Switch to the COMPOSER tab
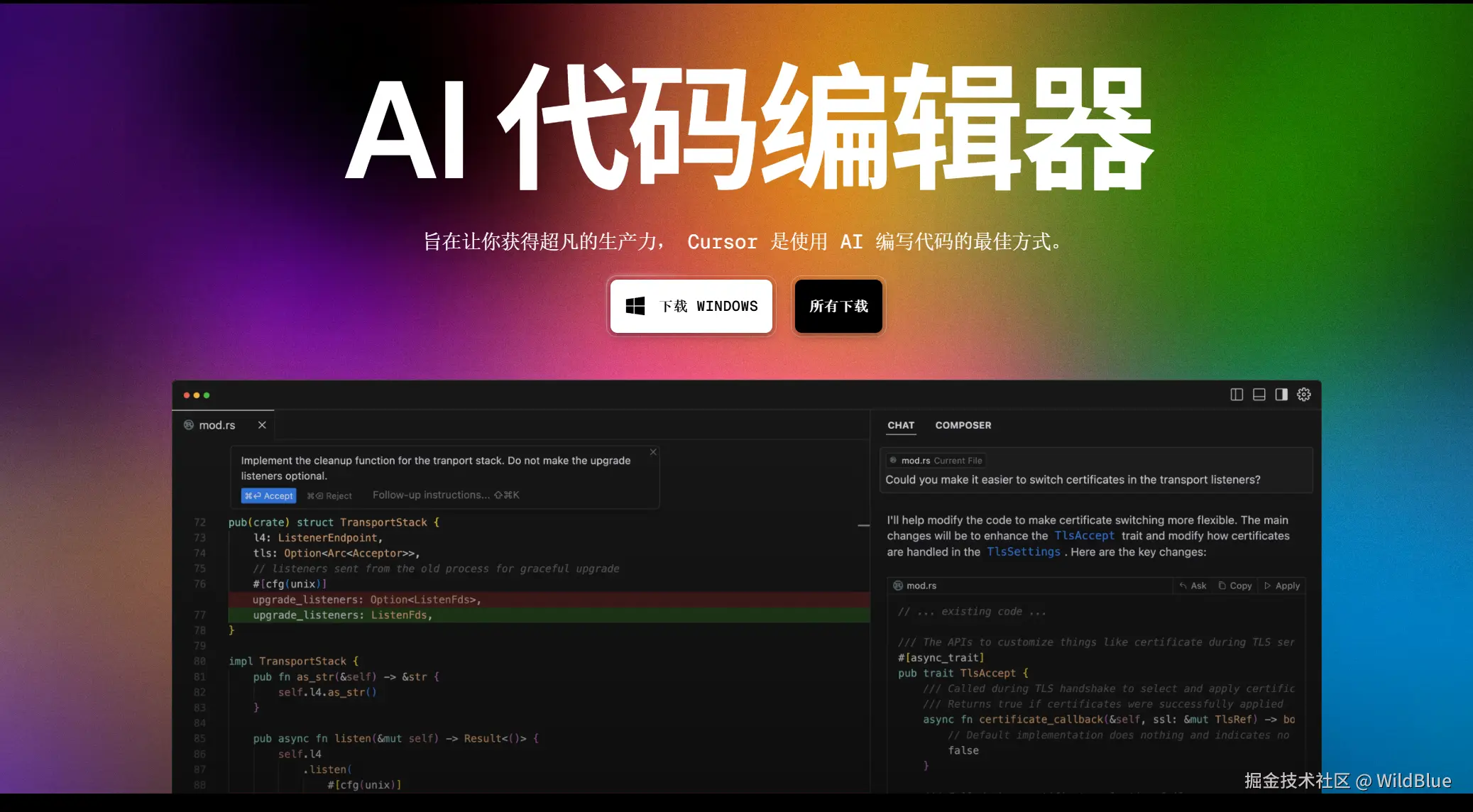 (963, 425)
